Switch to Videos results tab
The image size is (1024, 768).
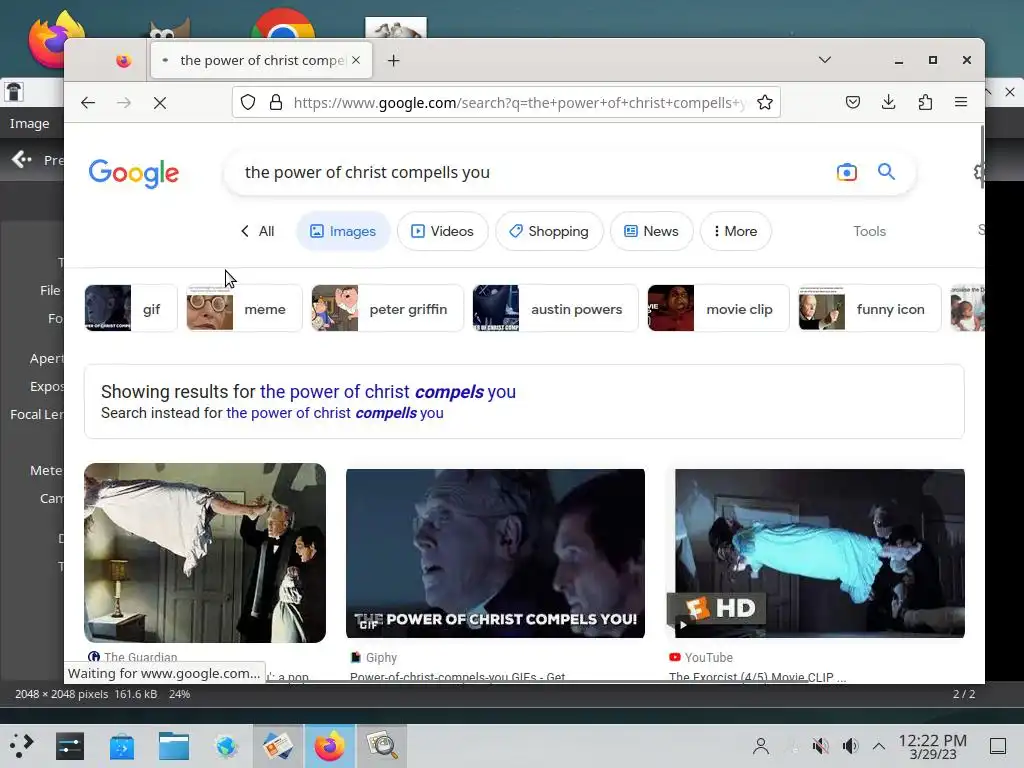pos(442,231)
